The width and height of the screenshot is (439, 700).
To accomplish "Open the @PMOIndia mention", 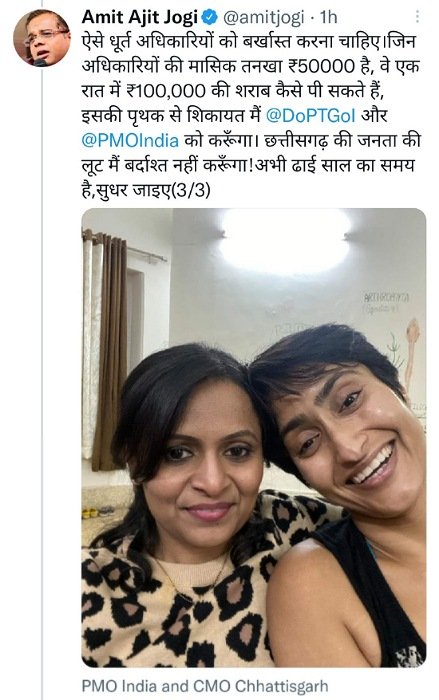I will [130, 141].
